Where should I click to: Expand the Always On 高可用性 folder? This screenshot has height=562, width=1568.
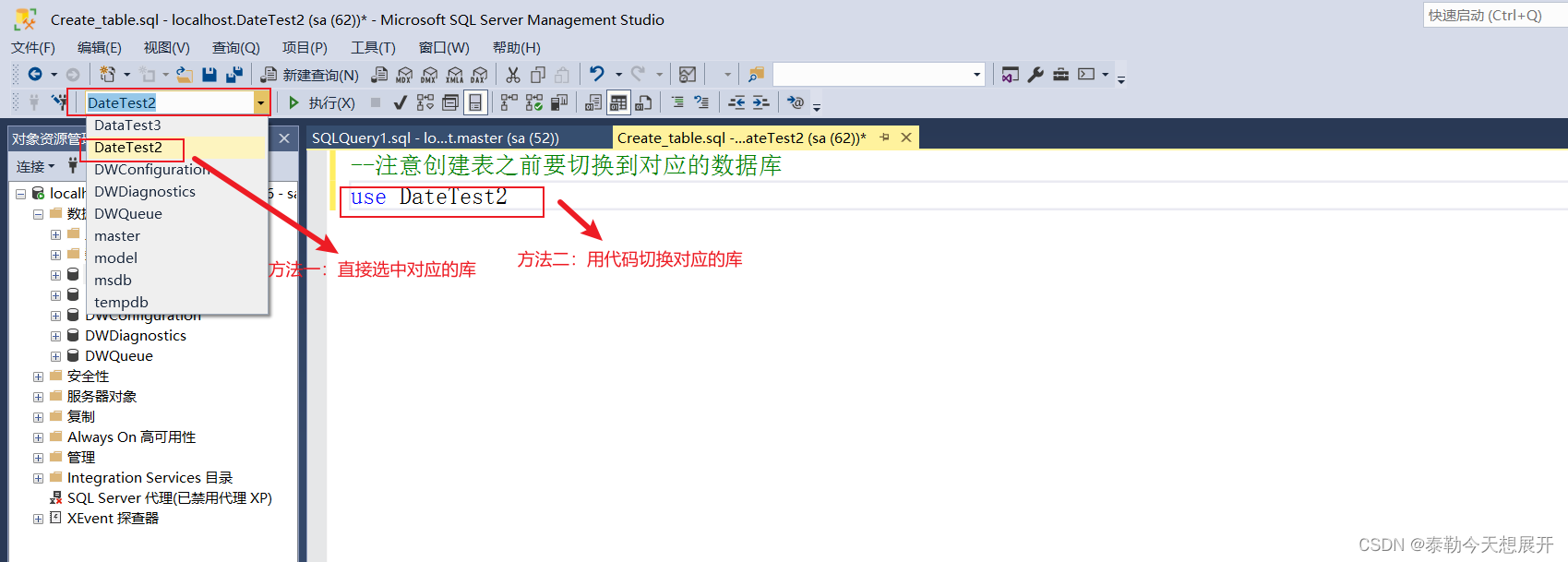click(x=38, y=437)
